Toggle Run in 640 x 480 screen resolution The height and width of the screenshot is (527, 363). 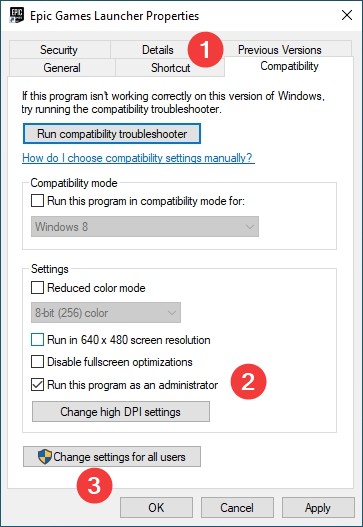(37, 339)
